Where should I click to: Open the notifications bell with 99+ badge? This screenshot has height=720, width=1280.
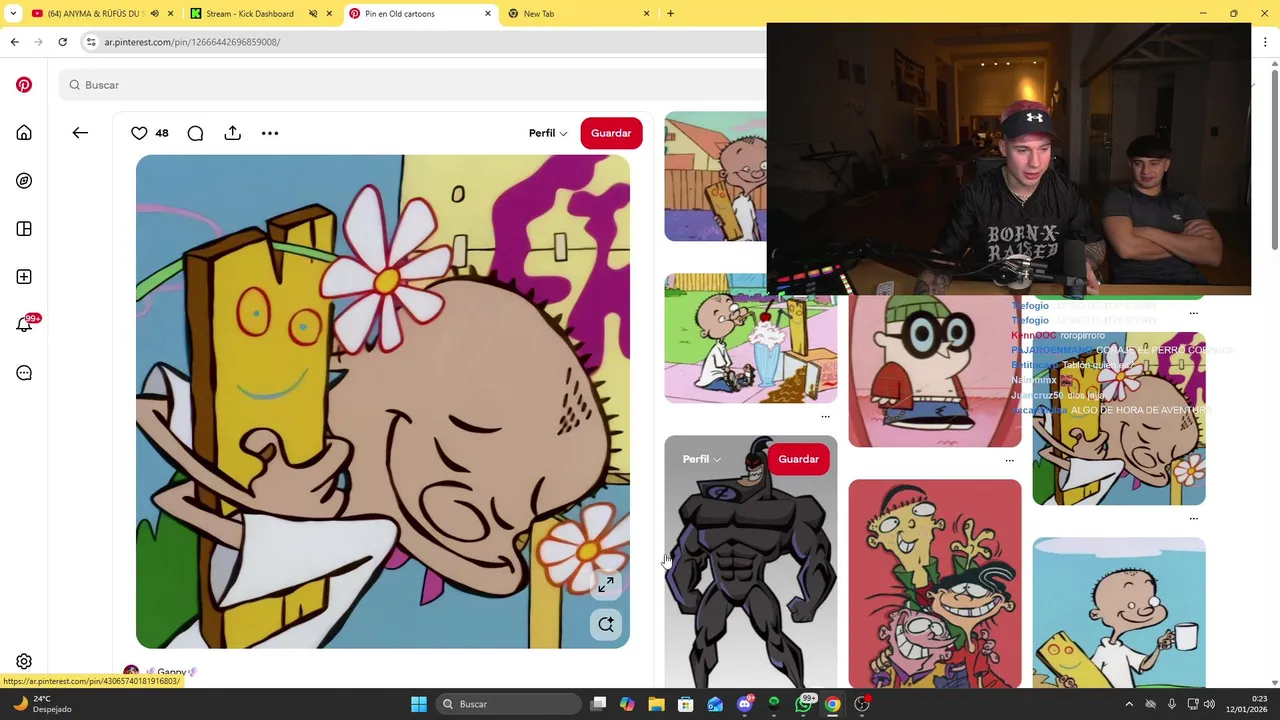[24, 324]
